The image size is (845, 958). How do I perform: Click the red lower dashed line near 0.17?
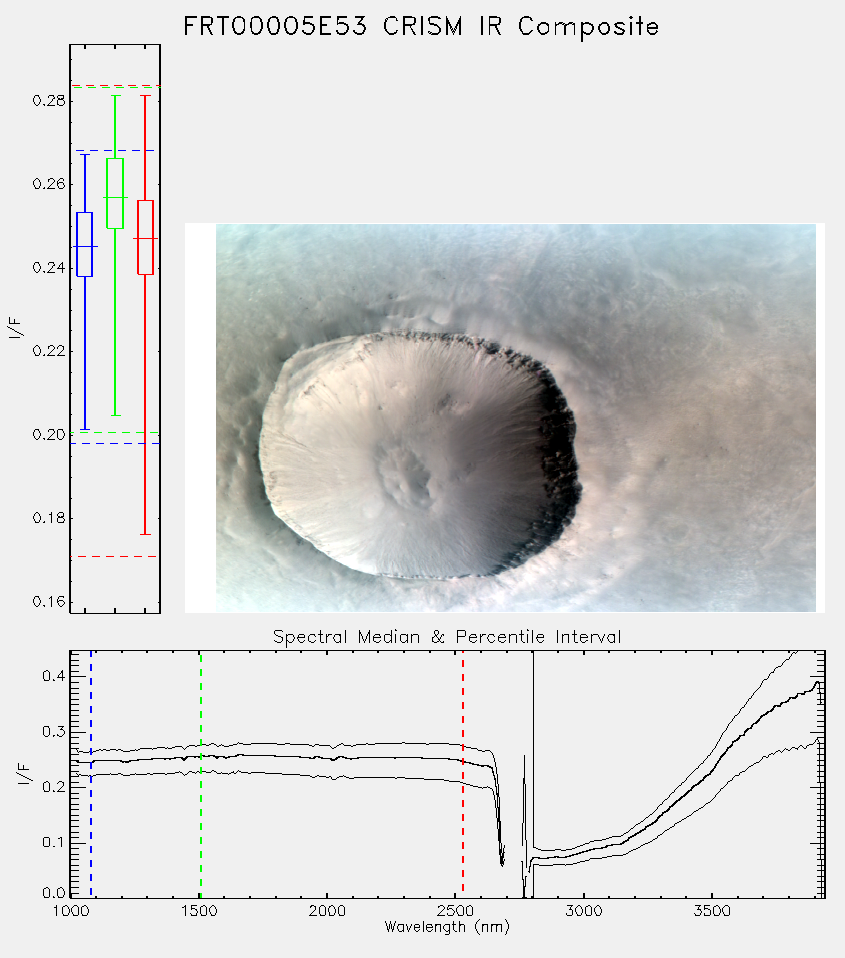[115, 557]
